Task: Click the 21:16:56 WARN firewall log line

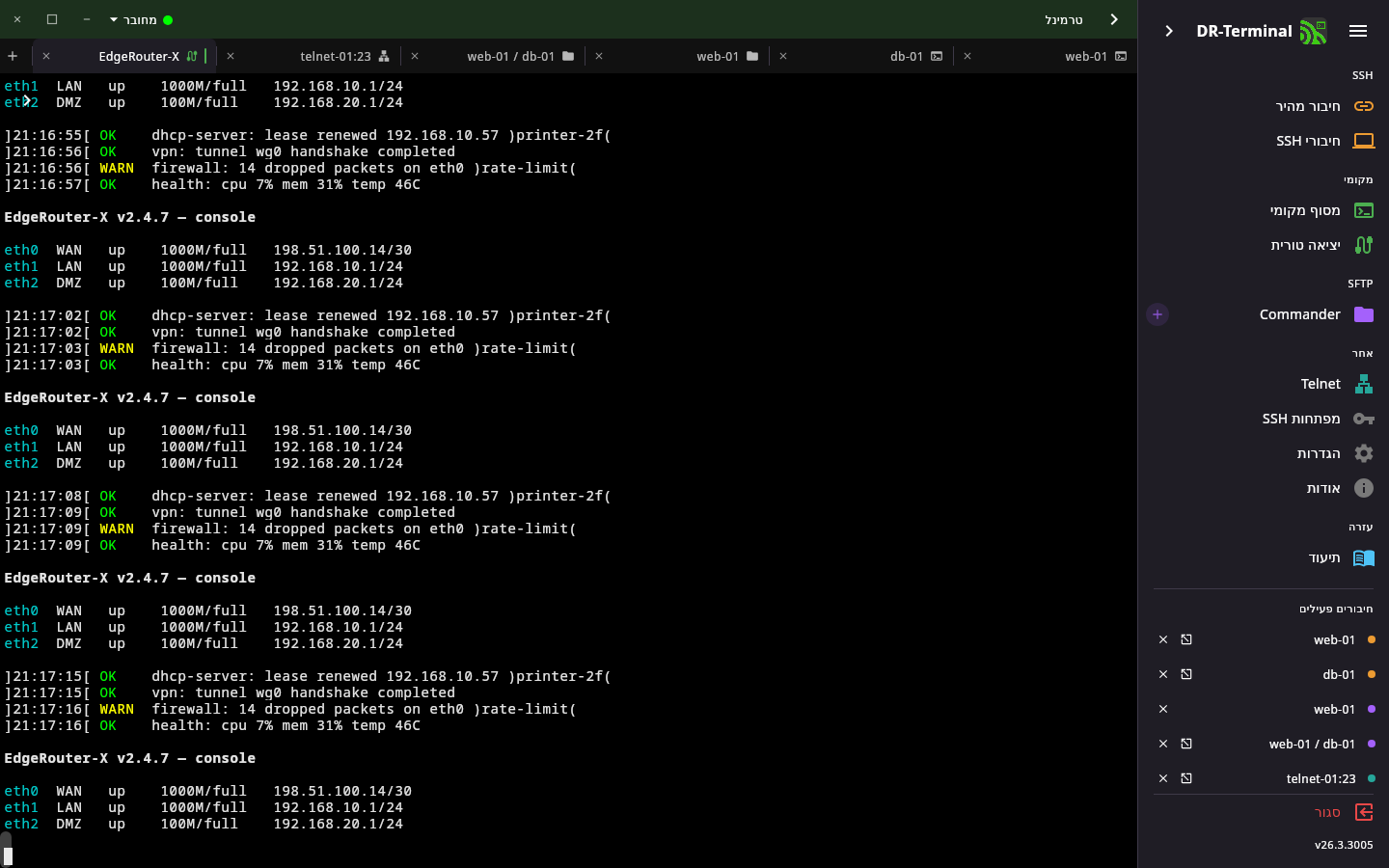Action: click(x=290, y=168)
